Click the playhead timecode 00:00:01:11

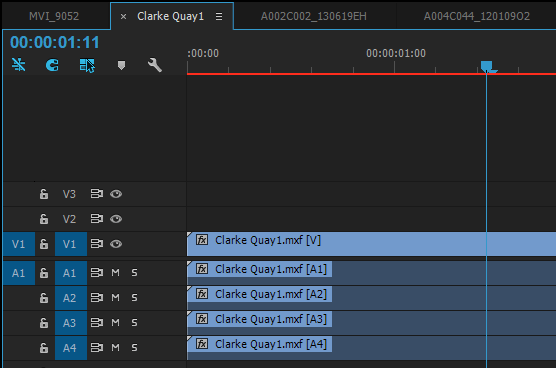click(x=55, y=43)
